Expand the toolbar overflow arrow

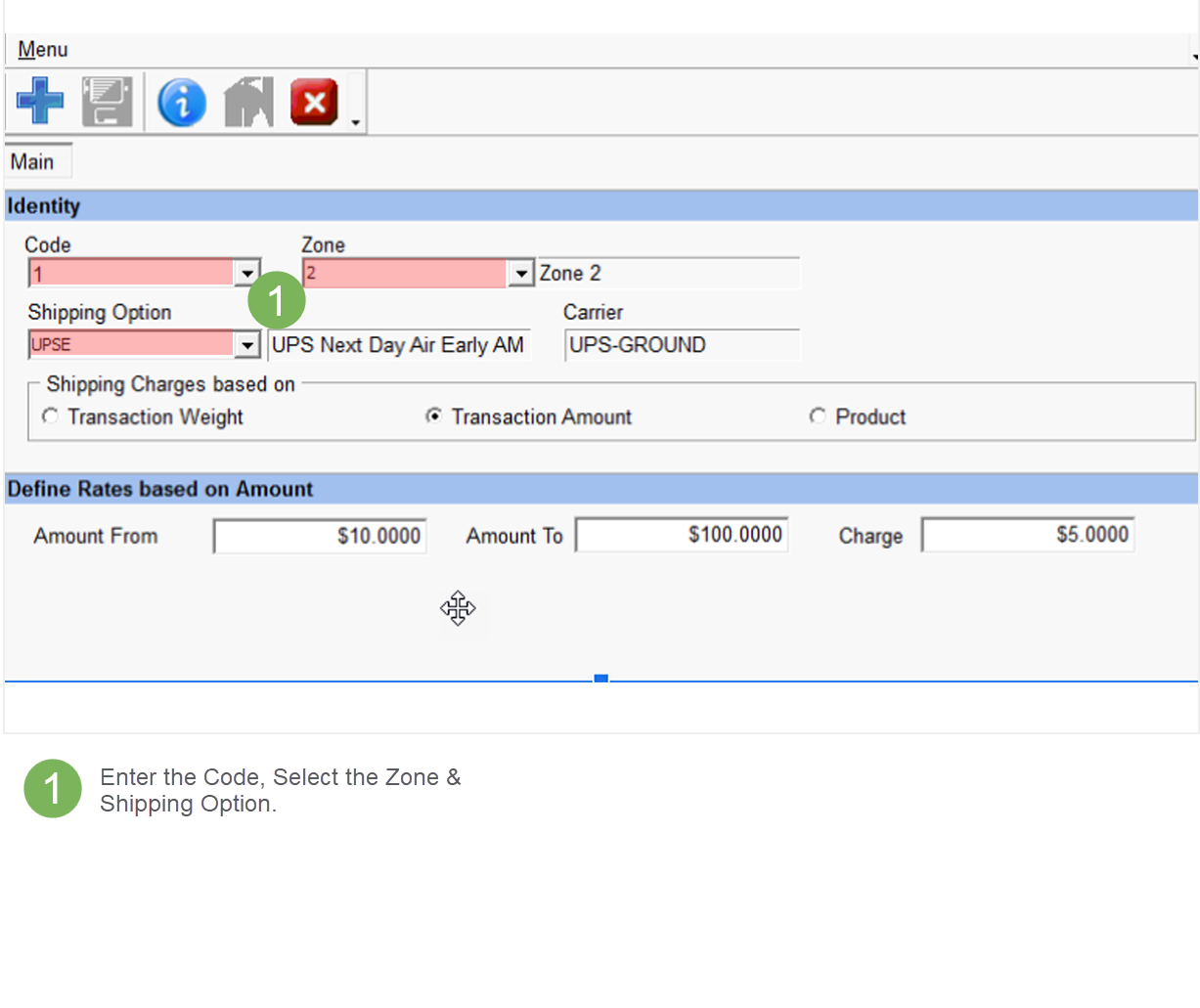(356, 122)
